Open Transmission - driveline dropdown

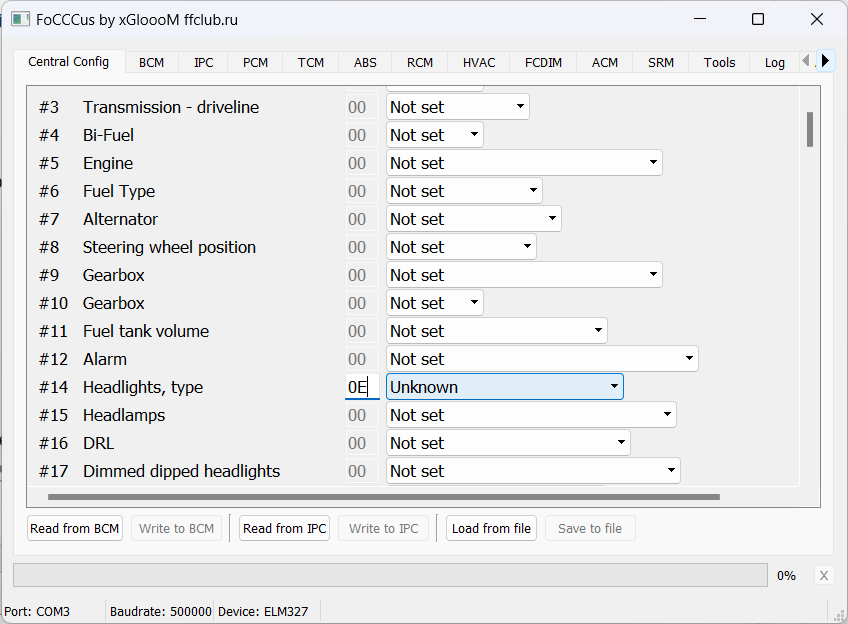[458, 107]
